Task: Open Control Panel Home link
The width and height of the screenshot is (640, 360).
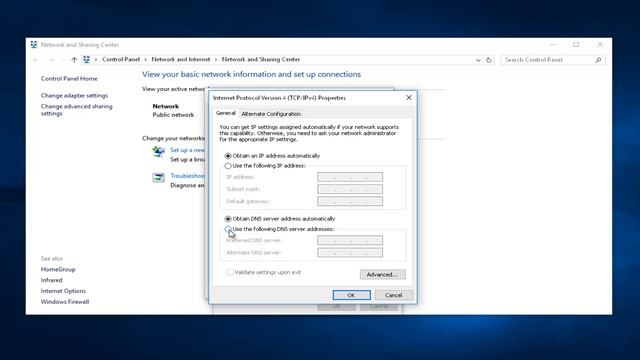Action: (69, 78)
